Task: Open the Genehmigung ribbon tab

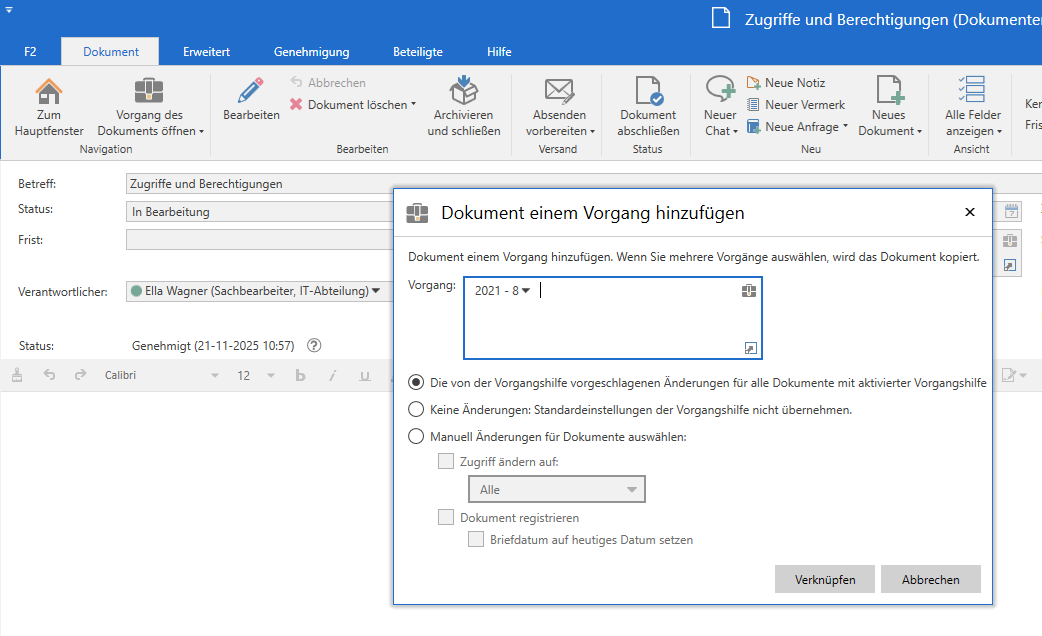Action: tap(311, 52)
